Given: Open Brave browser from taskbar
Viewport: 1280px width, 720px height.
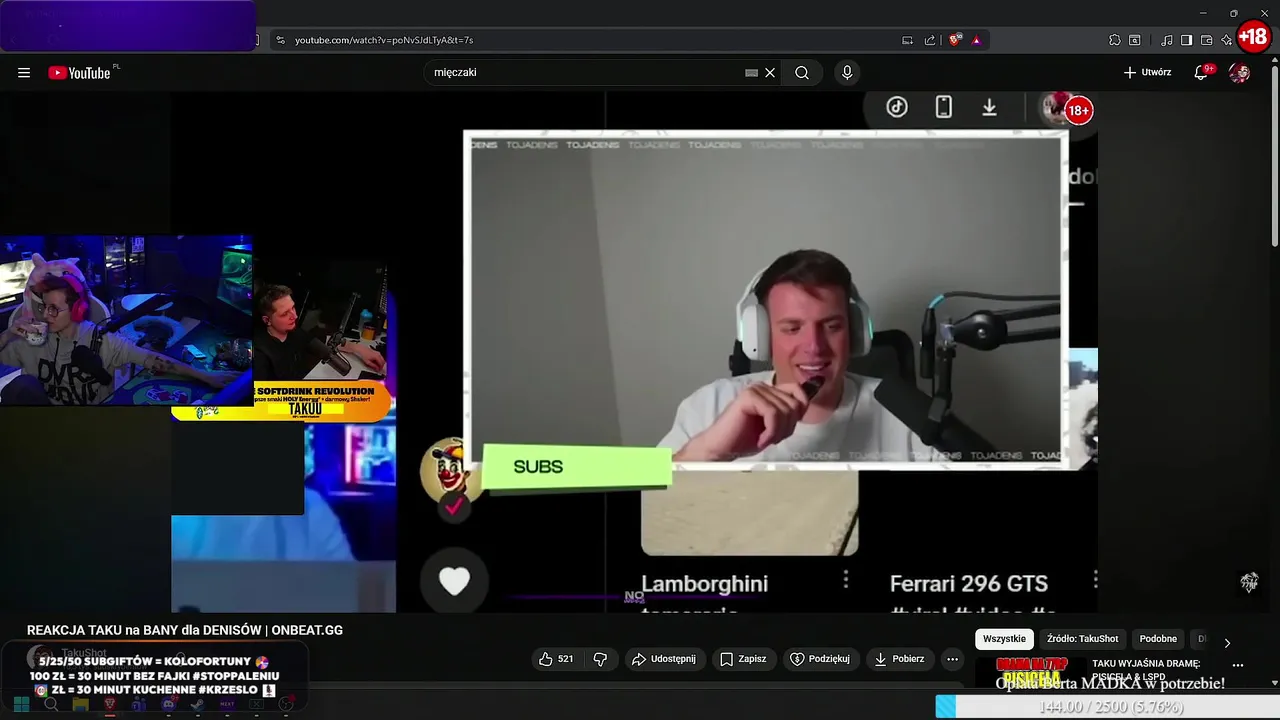Looking at the screenshot, I should pos(110,705).
